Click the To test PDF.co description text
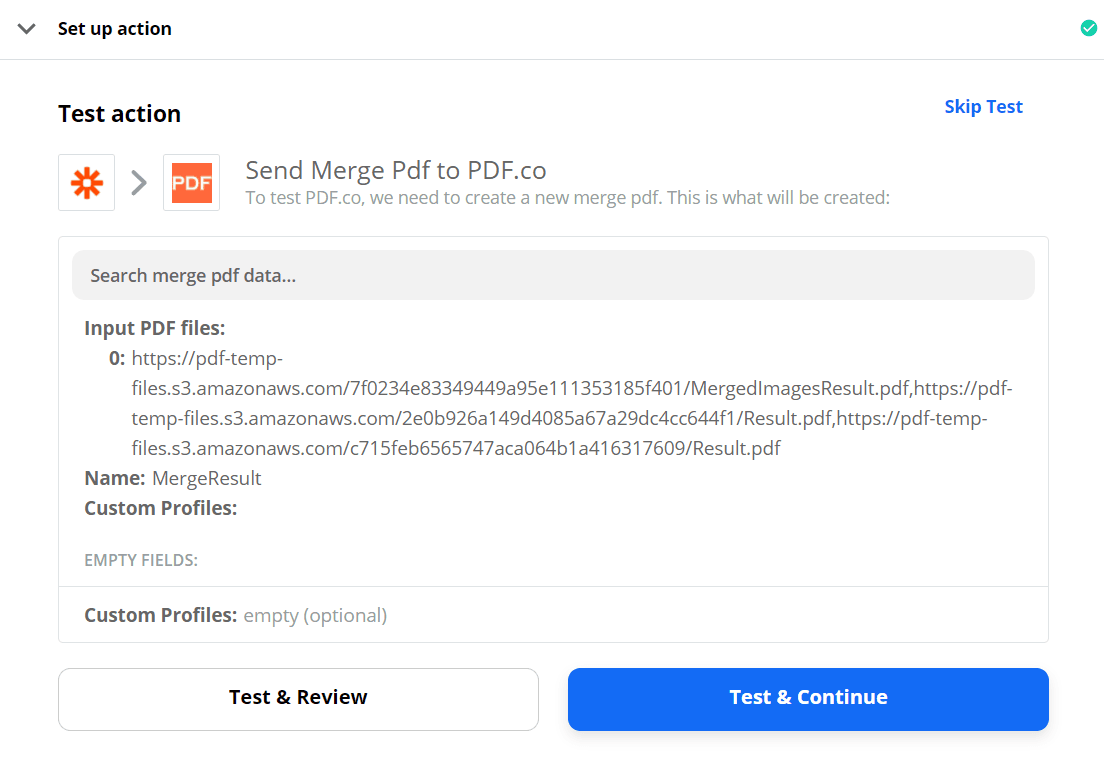The height and width of the screenshot is (776, 1104). click(567, 198)
